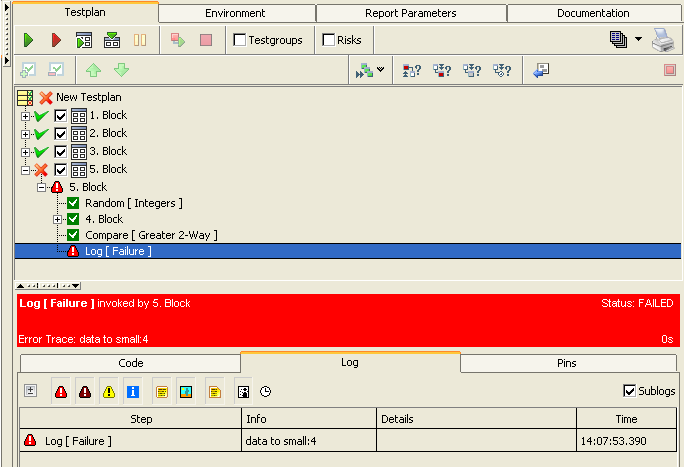Click the printer icon in the toolbar
684x467 pixels.
663,40
